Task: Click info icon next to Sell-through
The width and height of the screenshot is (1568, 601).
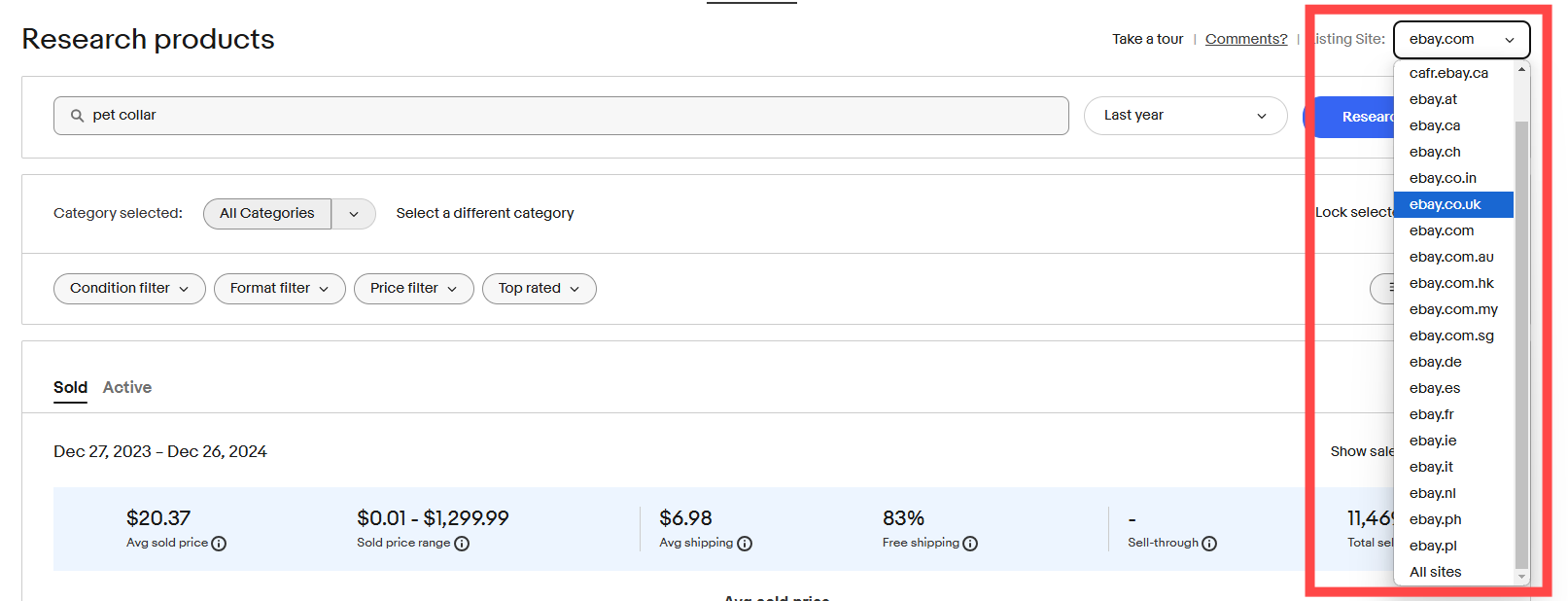Action: (x=1209, y=544)
